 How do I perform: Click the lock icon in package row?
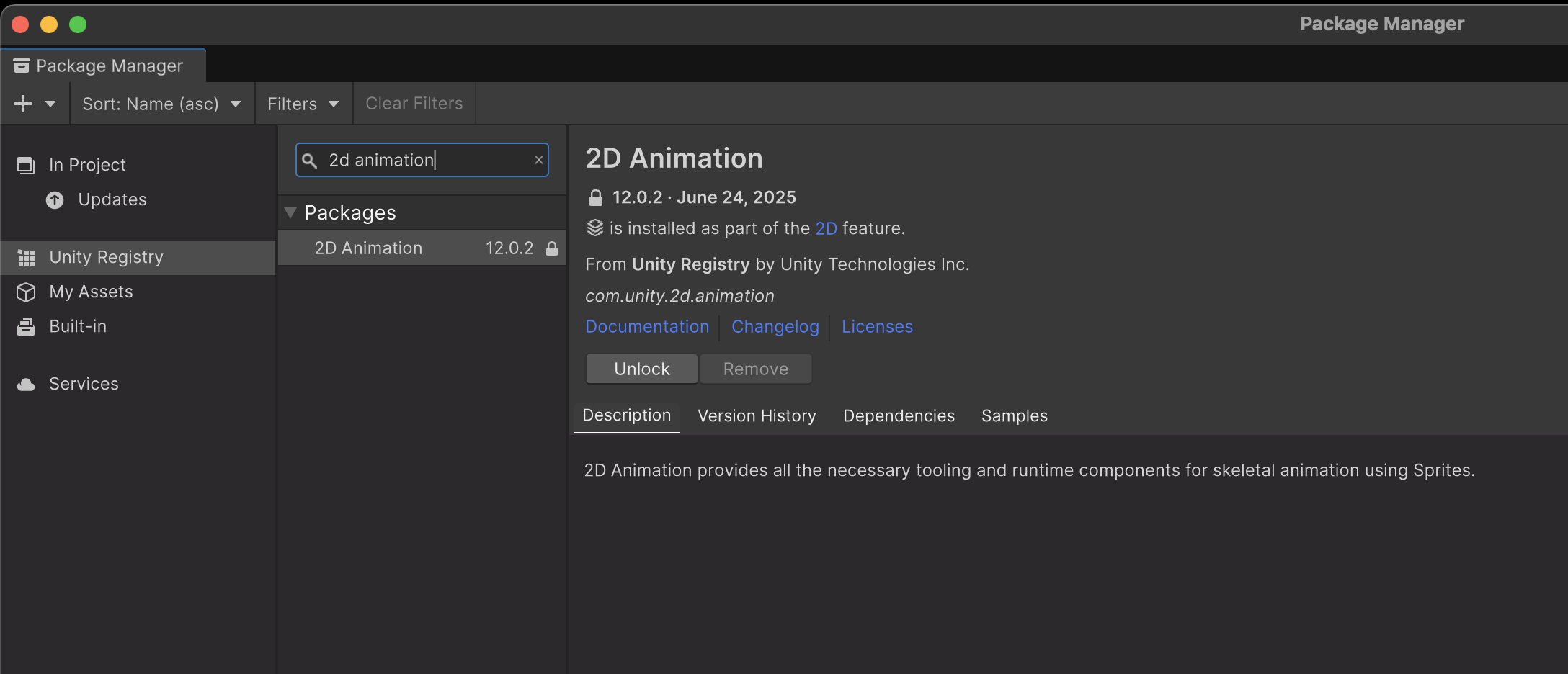point(552,248)
